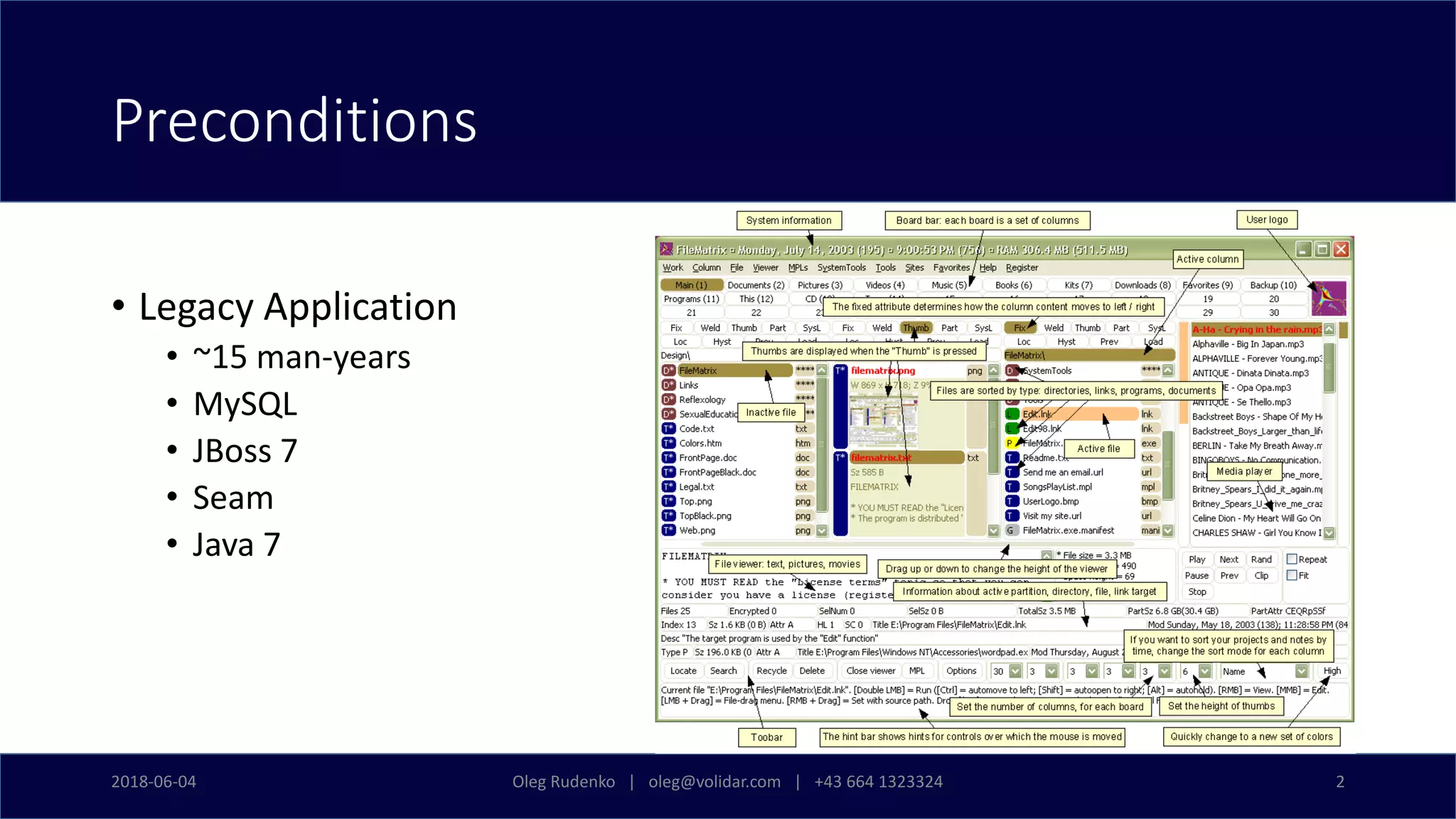Click the gray G icon beside FileMatrix.exe.manifest

(x=1011, y=531)
